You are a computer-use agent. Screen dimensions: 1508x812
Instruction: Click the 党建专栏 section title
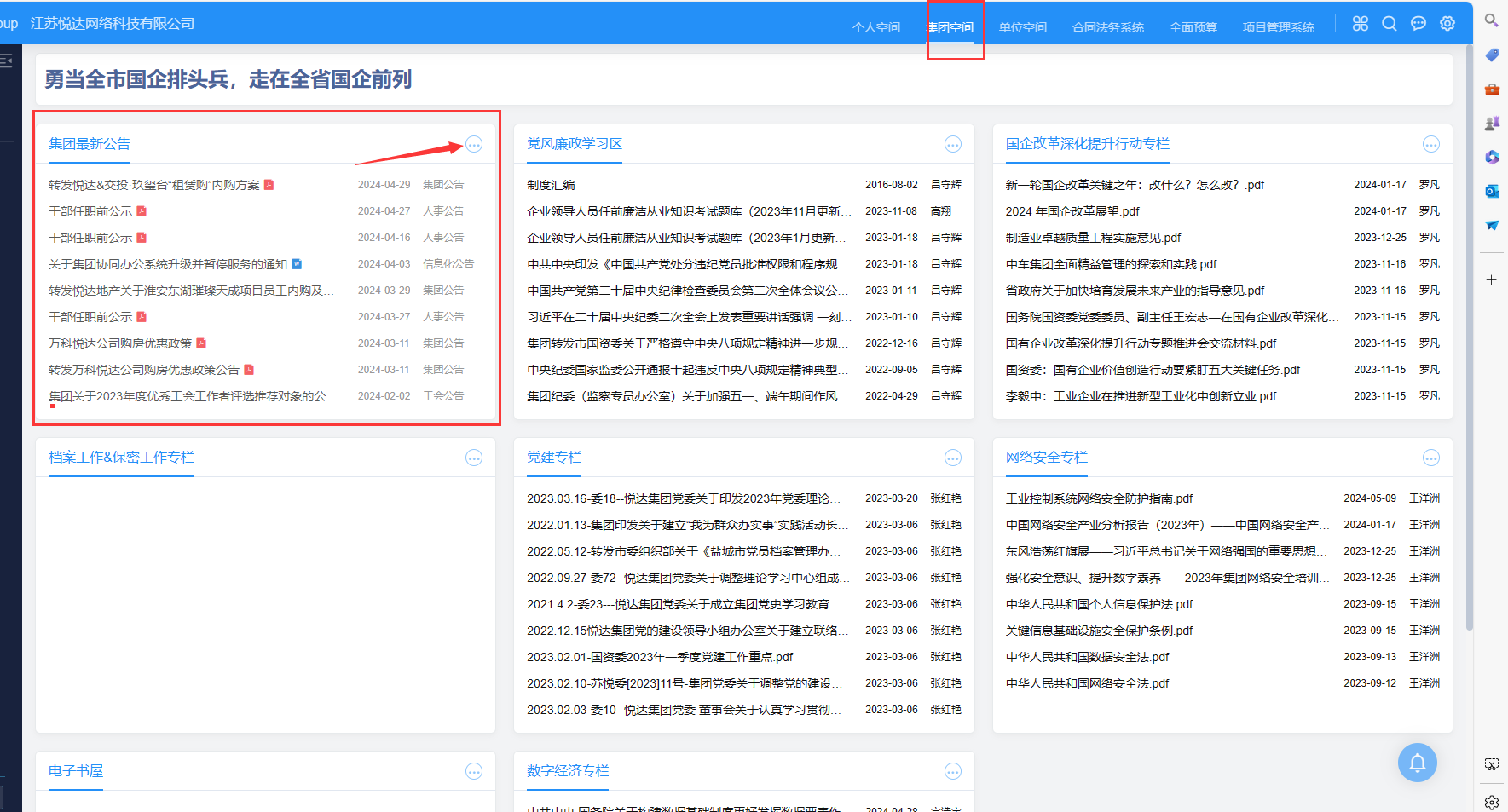click(x=554, y=458)
